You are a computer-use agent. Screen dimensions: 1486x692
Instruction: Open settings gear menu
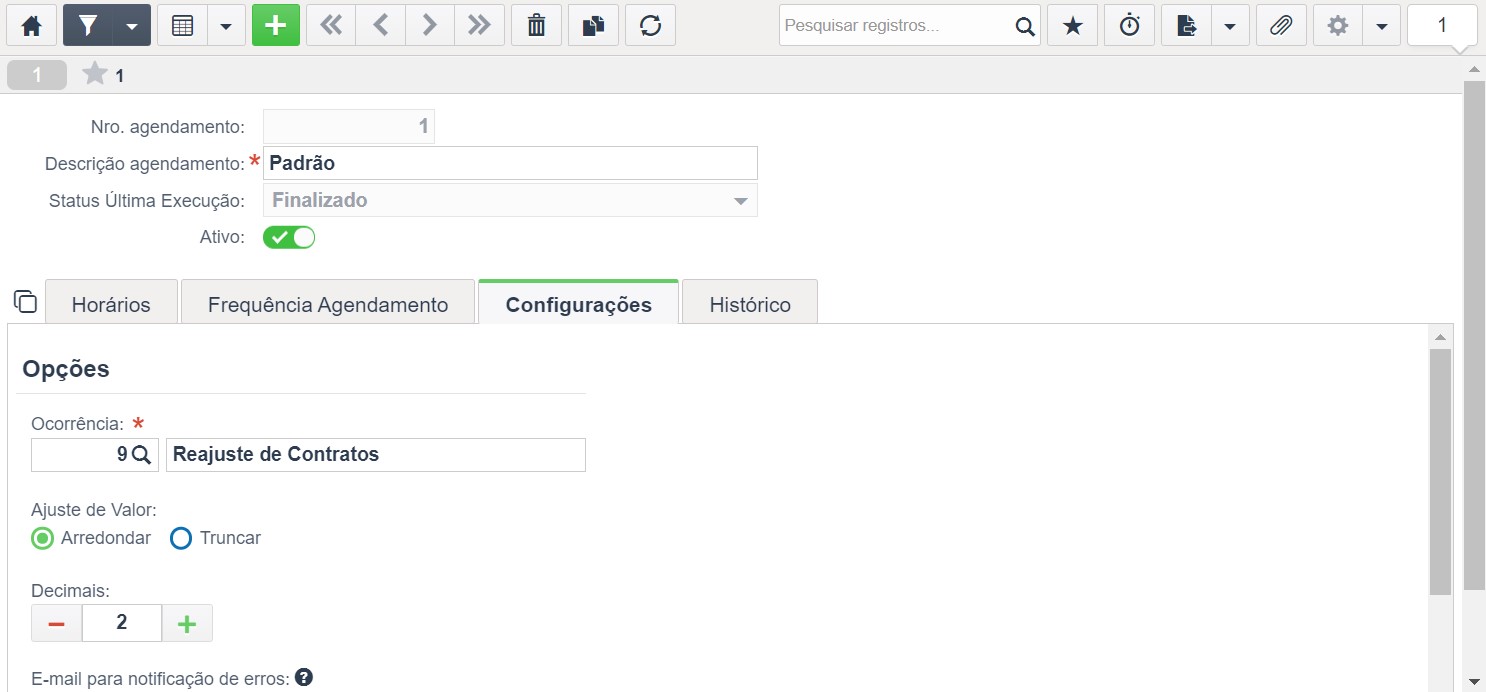(1338, 26)
